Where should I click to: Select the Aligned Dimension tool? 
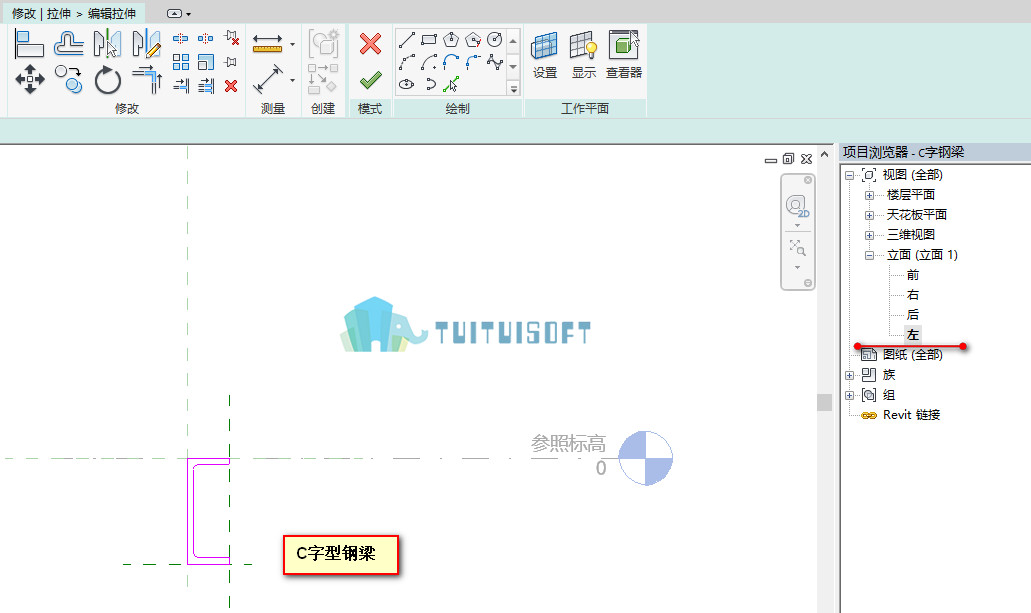coord(268,79)
